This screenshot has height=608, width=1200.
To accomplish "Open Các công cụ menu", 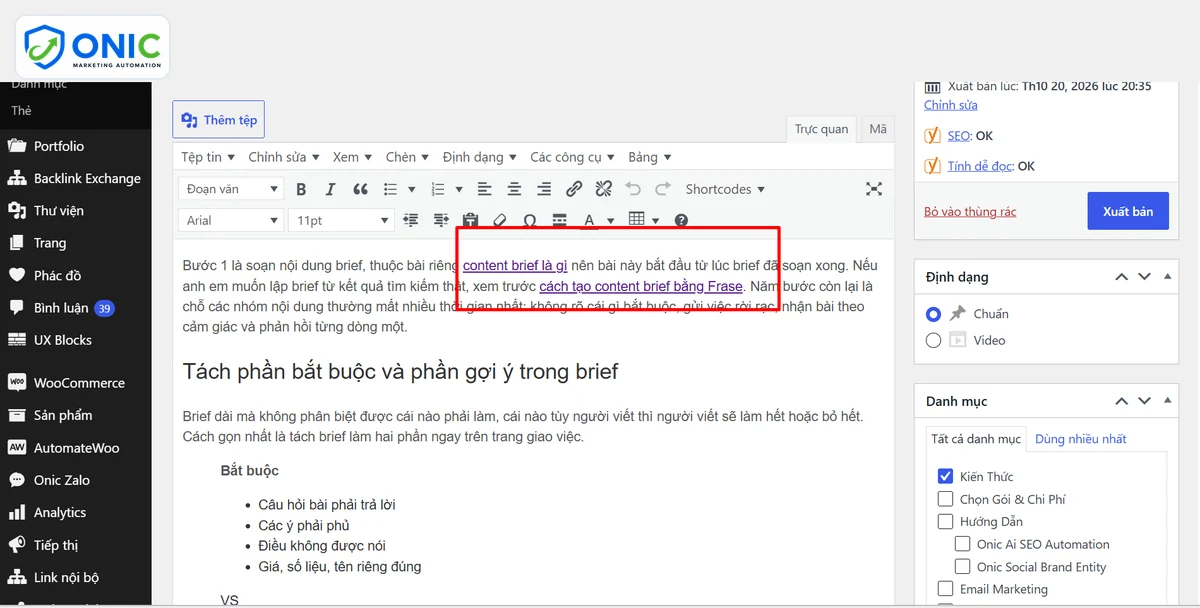I will pos(574,157).
